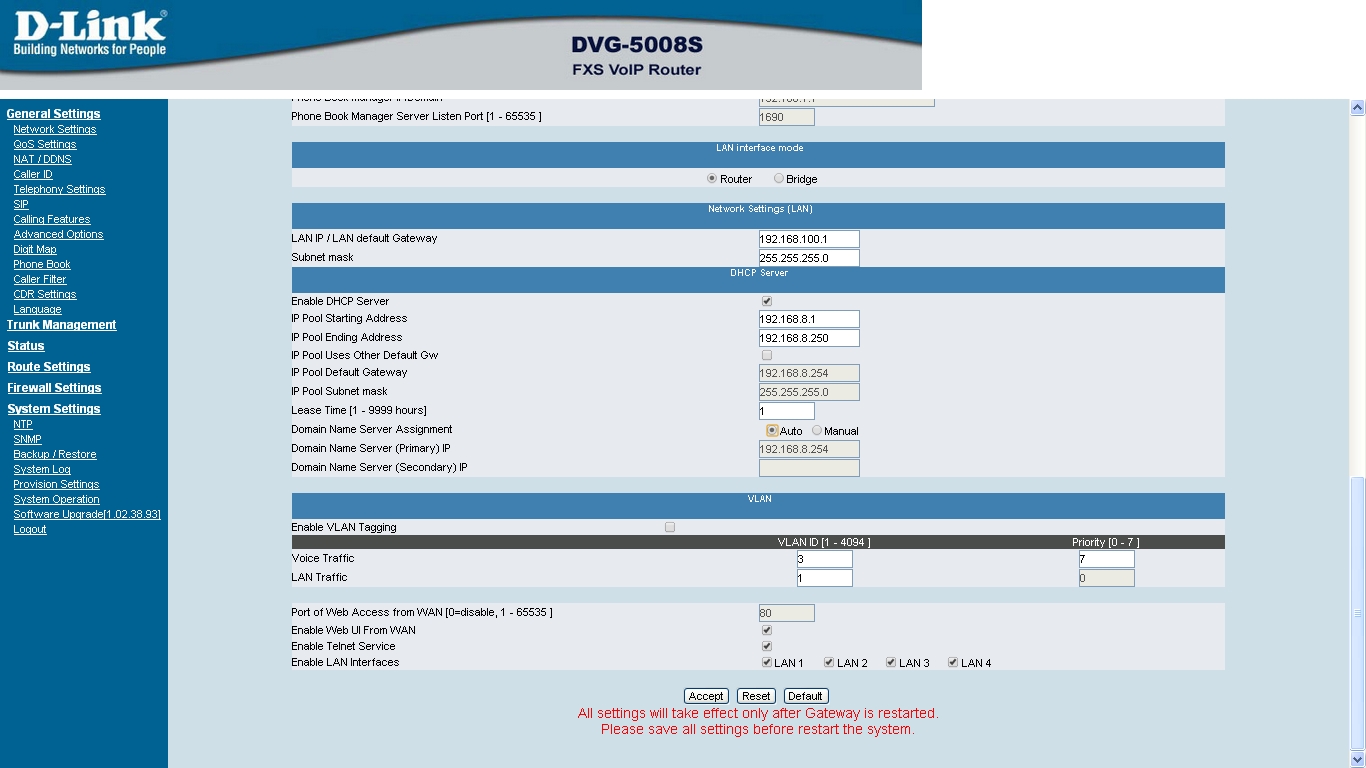
Task: Disable the Enable DHCP Server checkbox
Action: coord(767,301)
